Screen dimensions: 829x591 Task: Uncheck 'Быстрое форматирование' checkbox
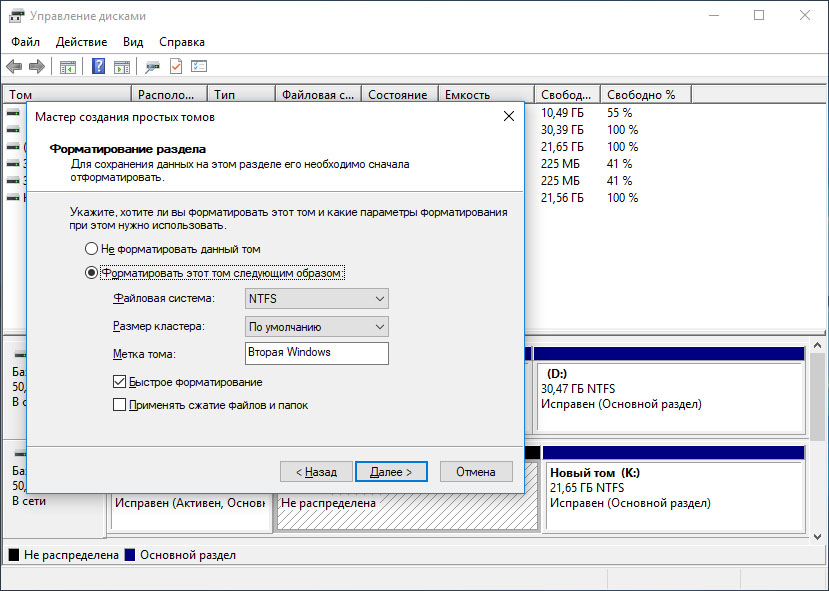click(x=119, y=382)
